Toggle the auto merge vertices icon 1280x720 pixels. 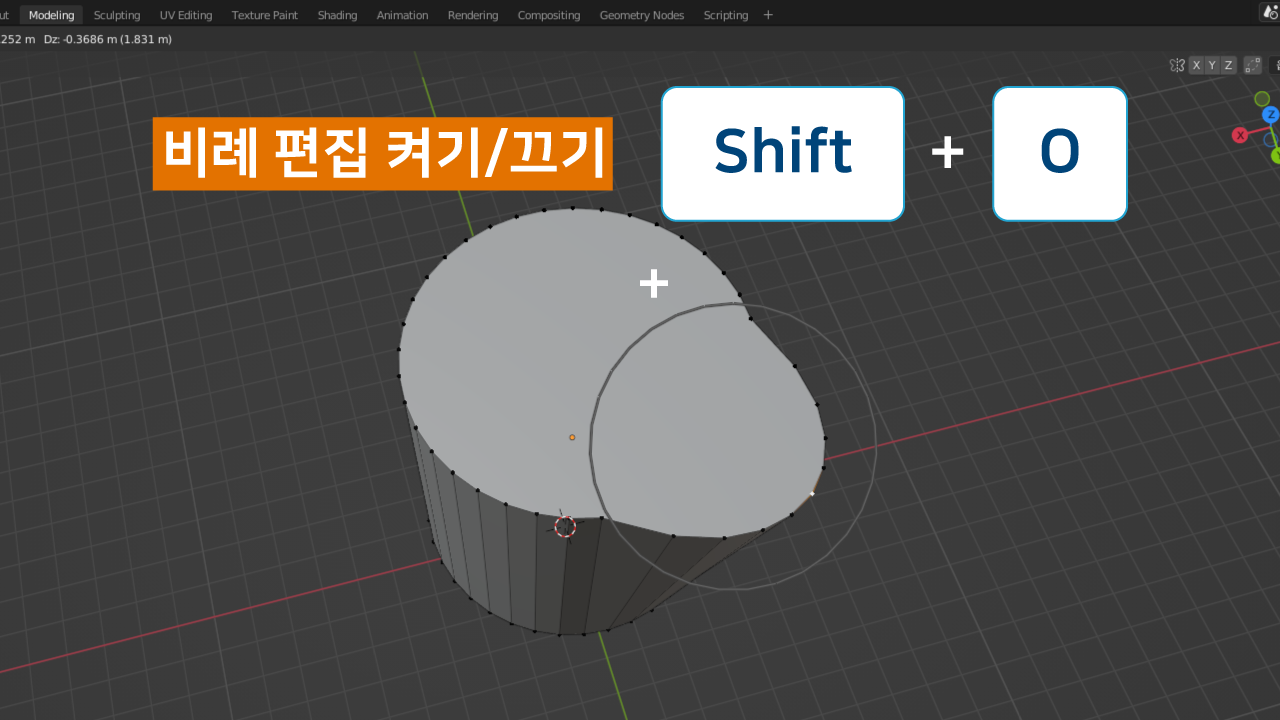(1251, 65)
